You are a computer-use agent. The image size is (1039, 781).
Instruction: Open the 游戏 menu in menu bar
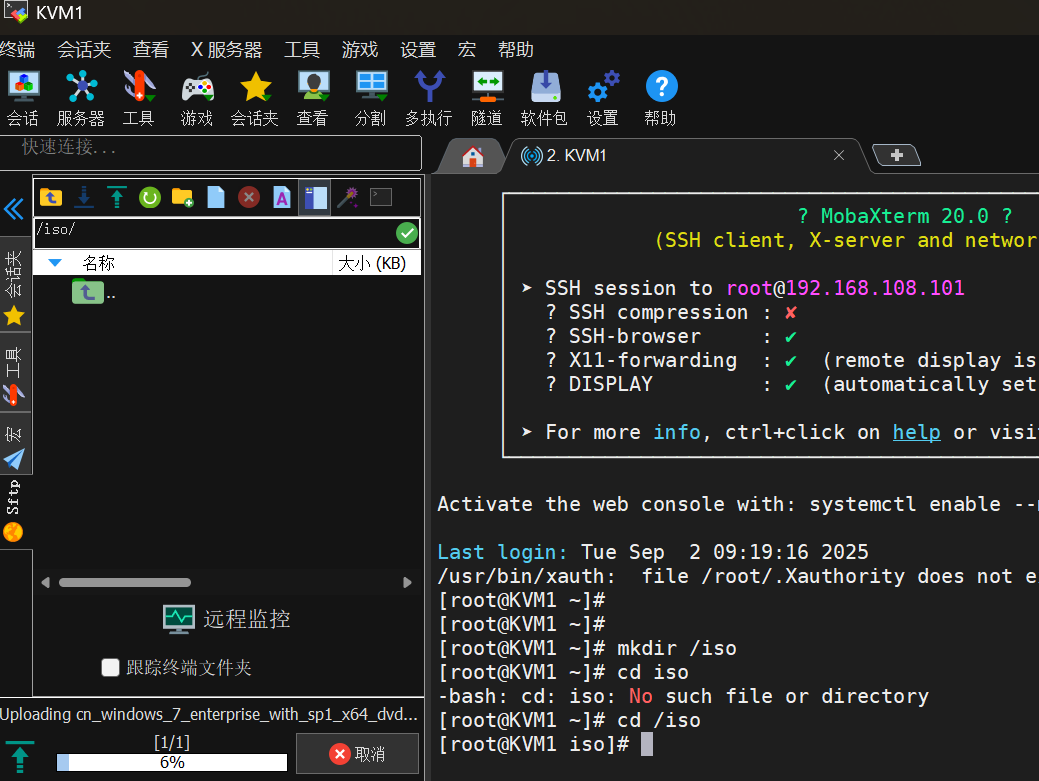tap(360, 50)
